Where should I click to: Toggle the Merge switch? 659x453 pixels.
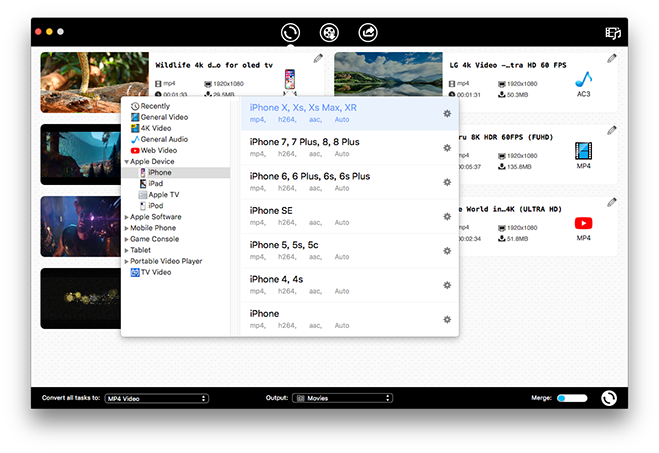572,398
